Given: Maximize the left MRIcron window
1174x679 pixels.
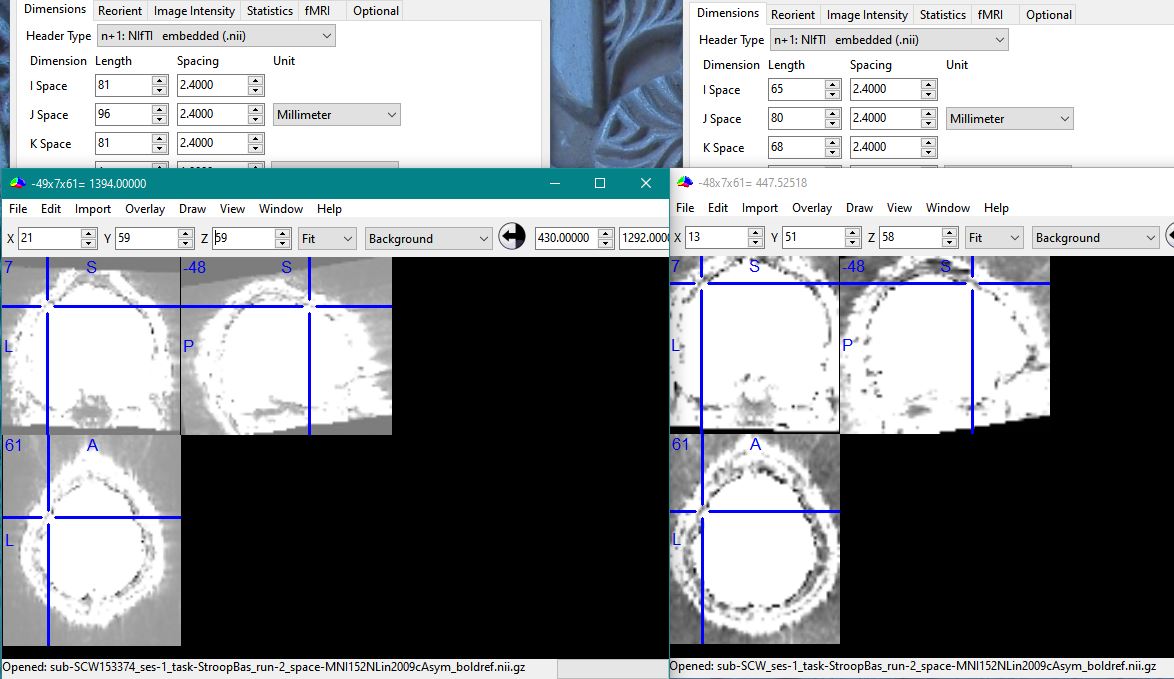Looking at the screenshot, I should pyautogui.click(x=600, y=183).
